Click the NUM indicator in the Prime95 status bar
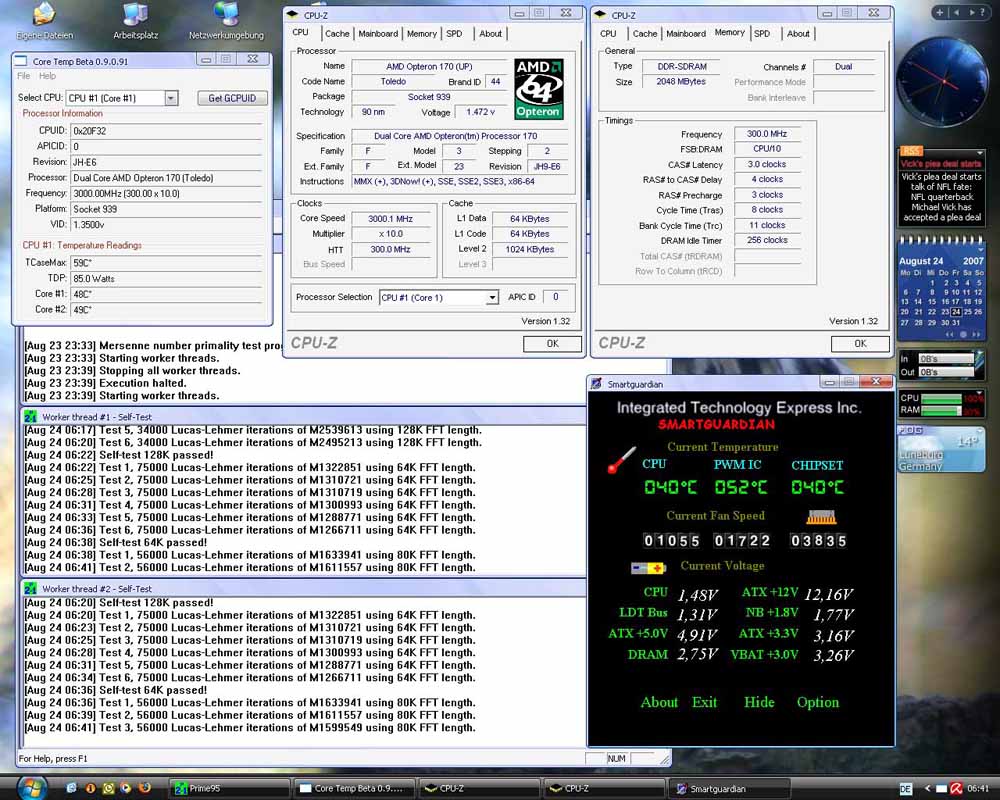The width and height of the screenshot is (1000, 800). [x=616, y=759]
